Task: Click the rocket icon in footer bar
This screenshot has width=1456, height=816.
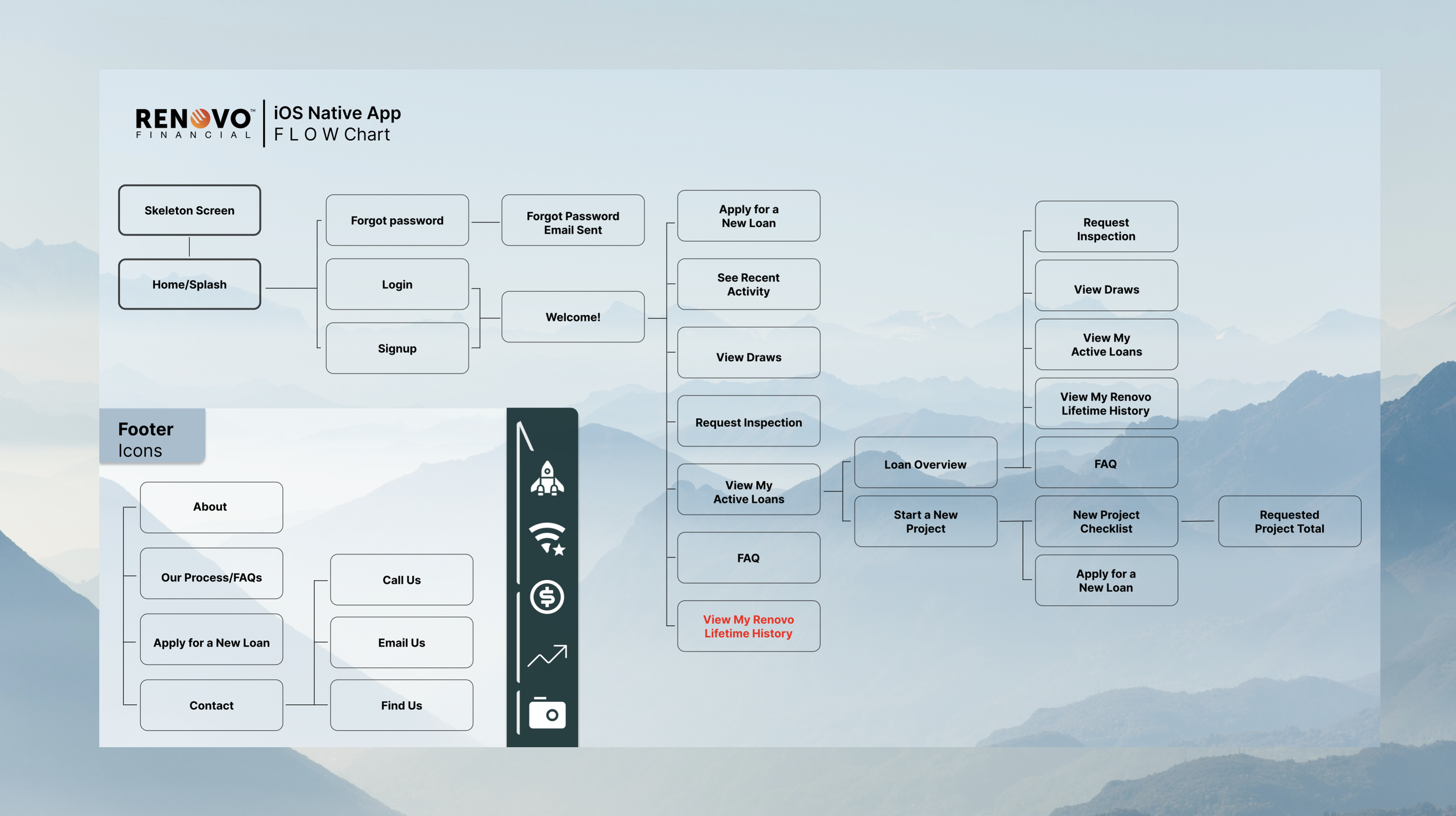Action: [547, 479]
